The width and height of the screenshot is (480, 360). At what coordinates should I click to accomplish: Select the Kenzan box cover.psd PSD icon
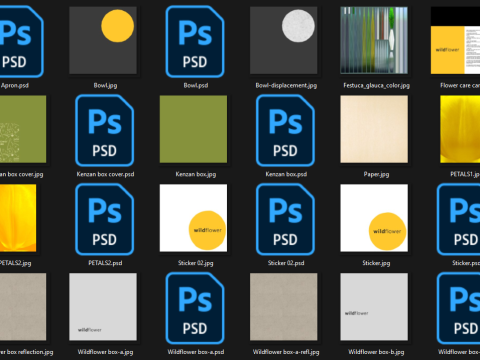(x=105, y=130)
